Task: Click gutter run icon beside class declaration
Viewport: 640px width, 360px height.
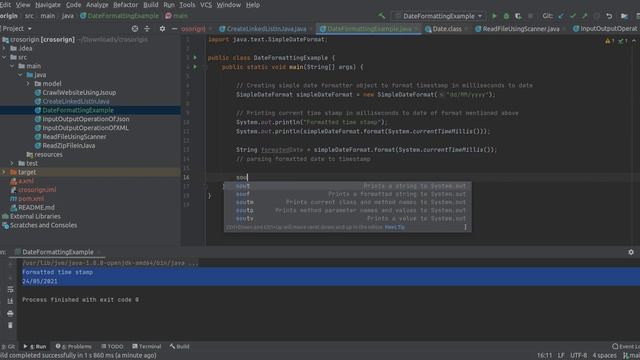Action: coord(195,58)
